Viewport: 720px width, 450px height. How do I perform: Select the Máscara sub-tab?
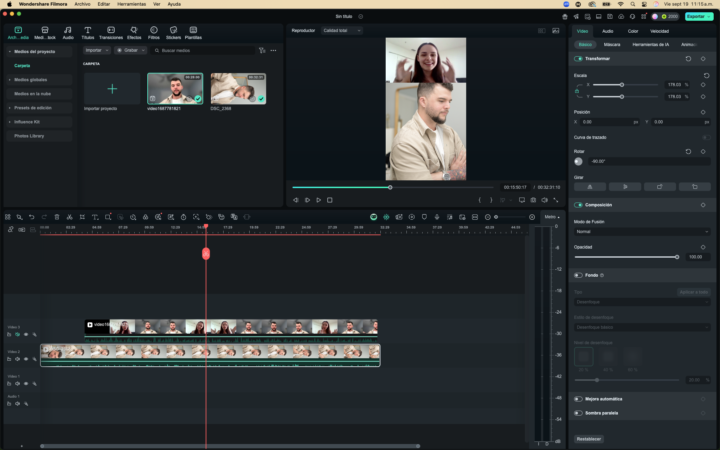tap(612, 45)
